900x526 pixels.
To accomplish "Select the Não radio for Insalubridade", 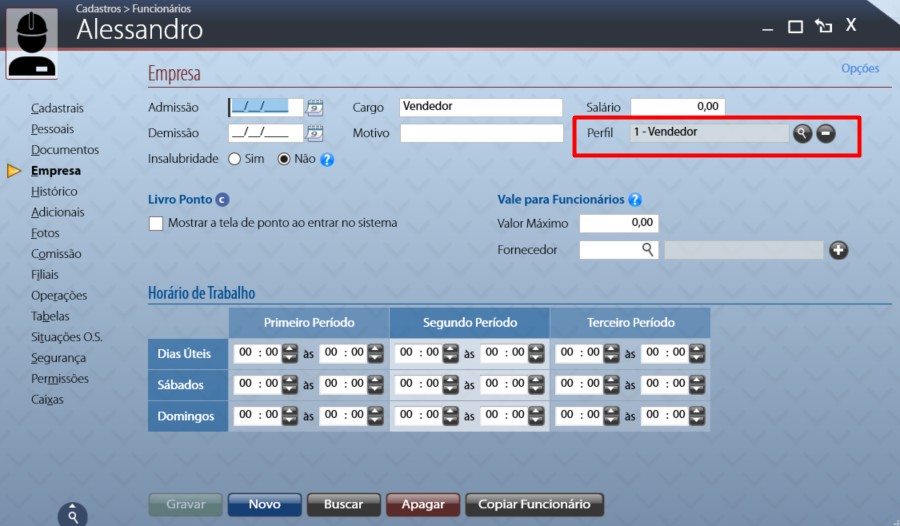I will tap(284, 159).
